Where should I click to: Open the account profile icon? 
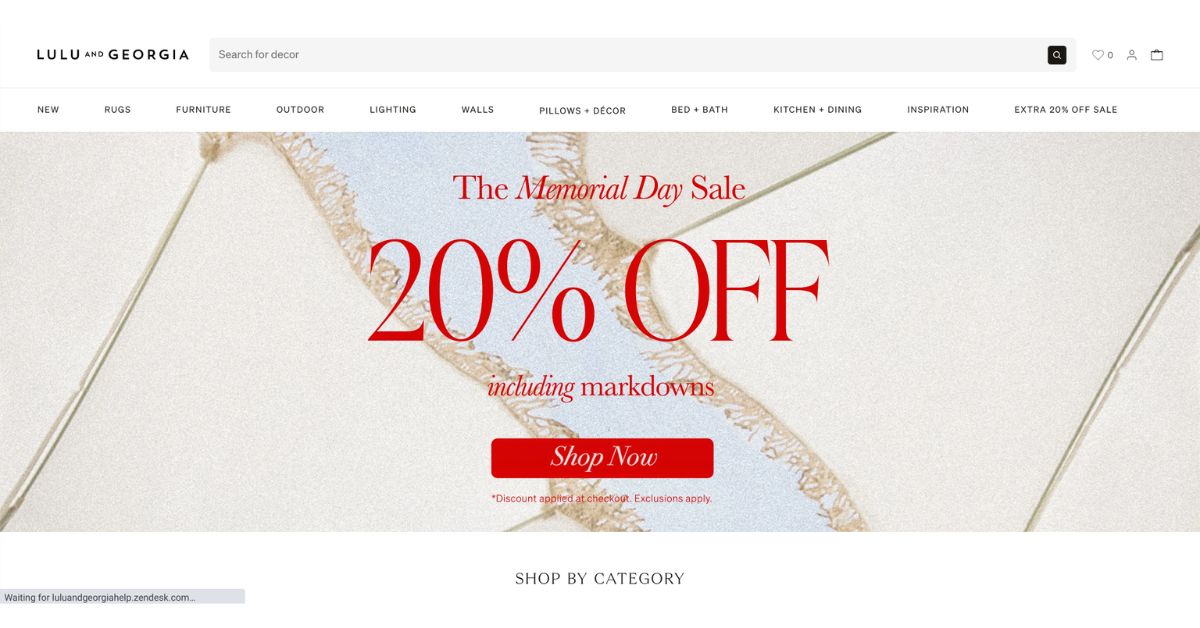1132,55
